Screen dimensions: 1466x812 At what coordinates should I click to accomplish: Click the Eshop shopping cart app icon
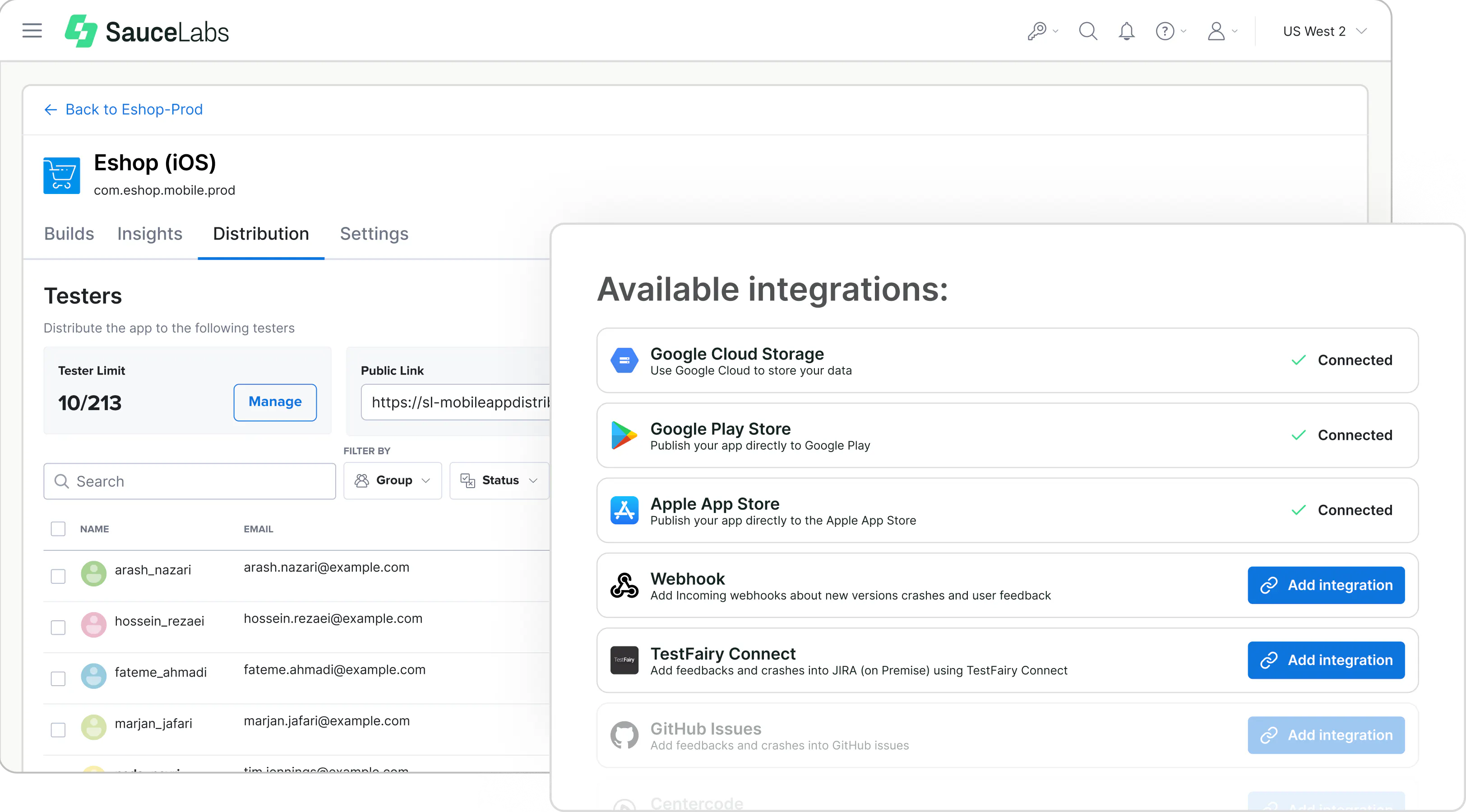pyautogui.click(x=61, y=175)
